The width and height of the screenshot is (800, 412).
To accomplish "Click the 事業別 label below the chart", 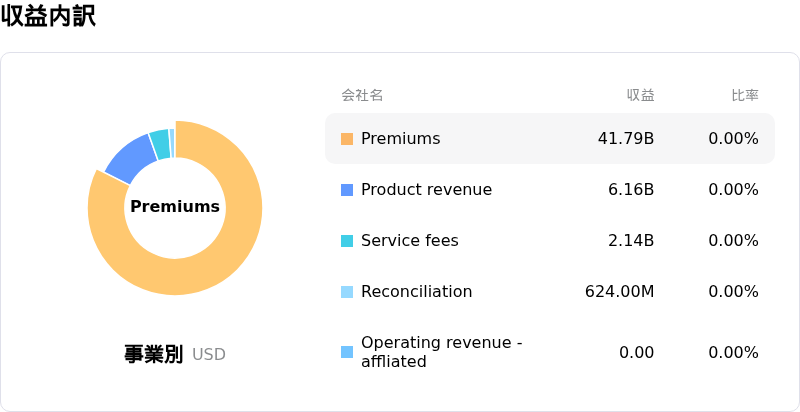I will pyautogui.click(x=153, y=354).
